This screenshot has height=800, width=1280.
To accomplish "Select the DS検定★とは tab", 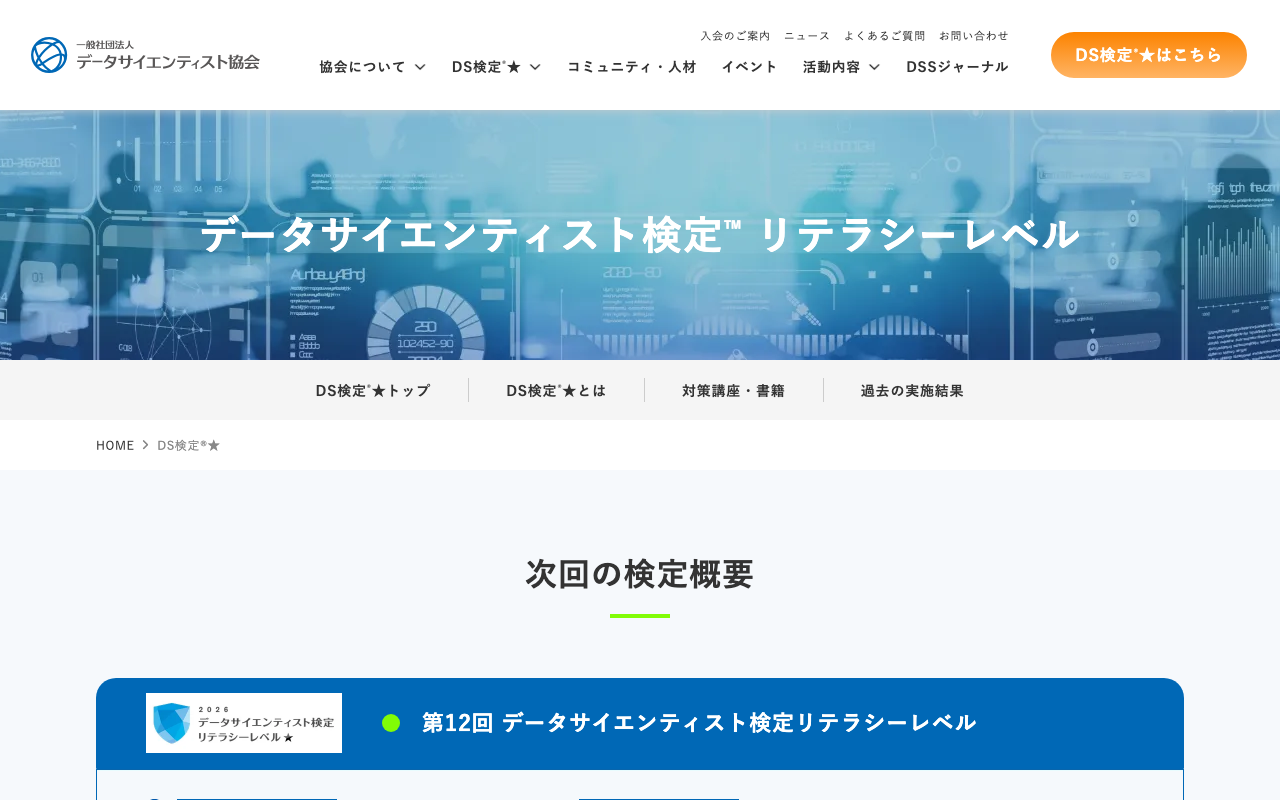I will click(556, 390).
